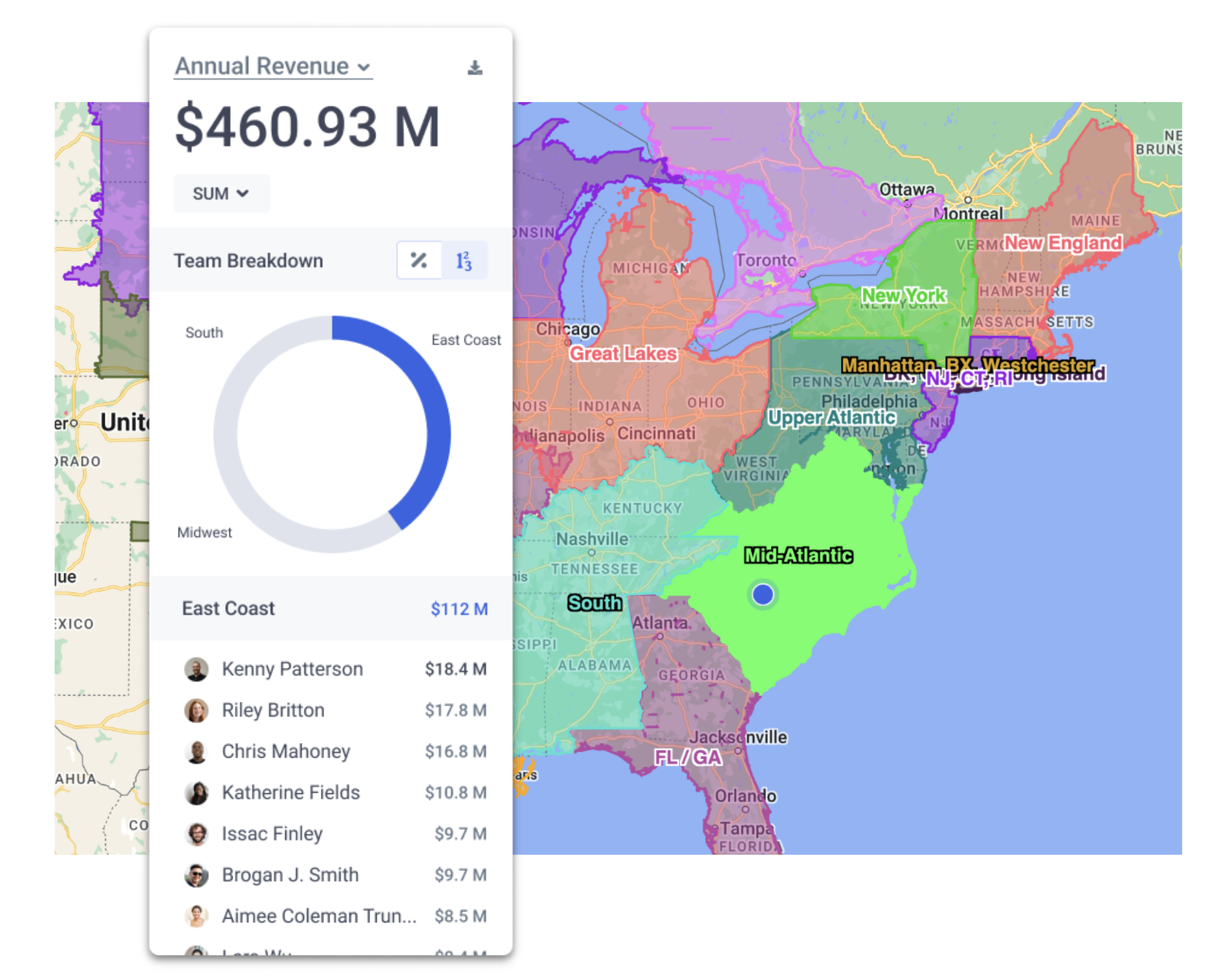Select Brogan J. Smith in the list
1216x980 pixels.
tap(331, 875)
